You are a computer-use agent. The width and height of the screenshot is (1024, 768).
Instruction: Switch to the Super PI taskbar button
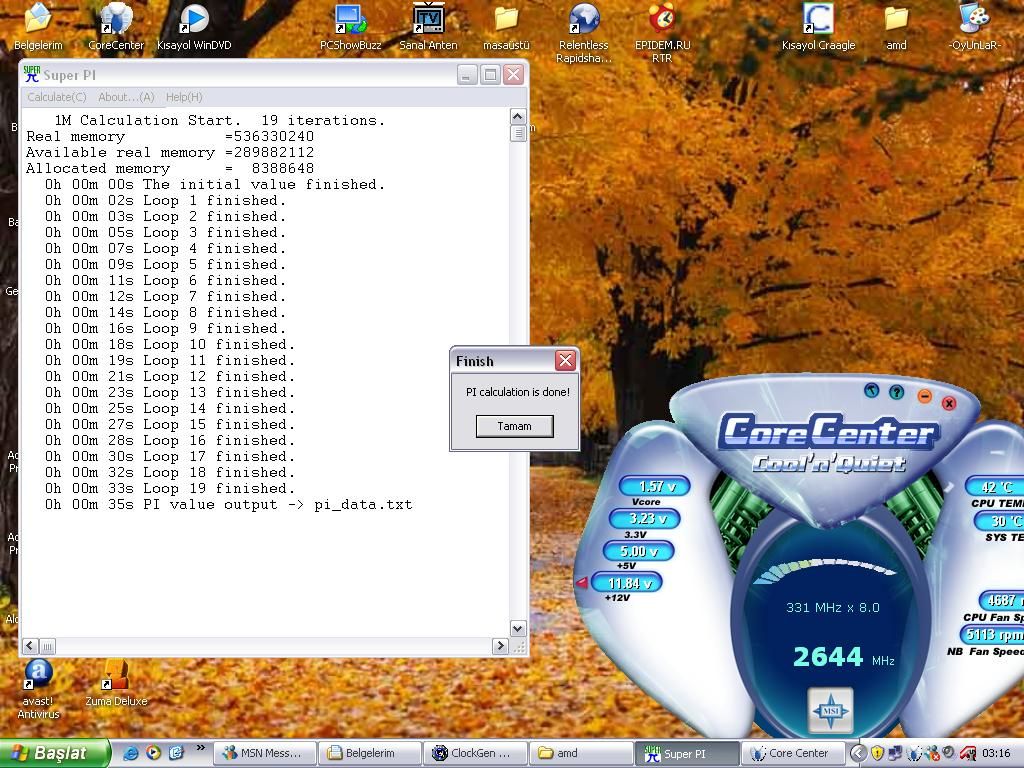[687, 753]
